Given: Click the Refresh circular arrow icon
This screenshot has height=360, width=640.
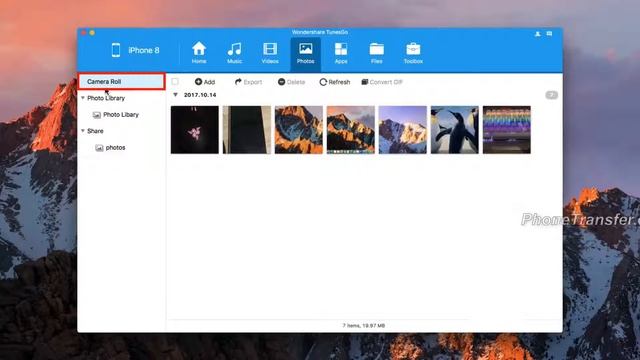Looking at the screenshot, I should click(x=323, y=82).
